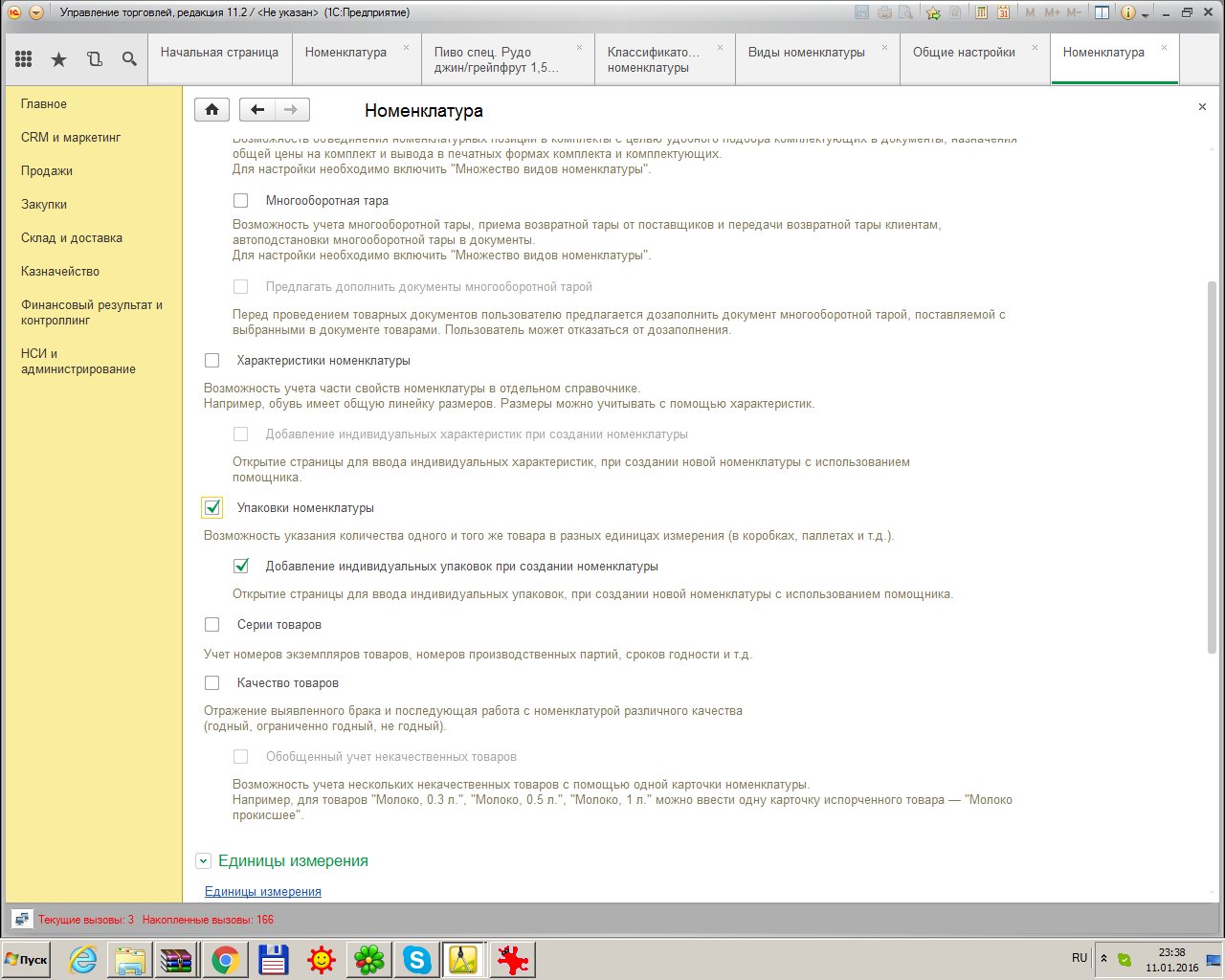Click the RU language indicator
Screen dimensions: 1225x980
[x=1080, y=958]
